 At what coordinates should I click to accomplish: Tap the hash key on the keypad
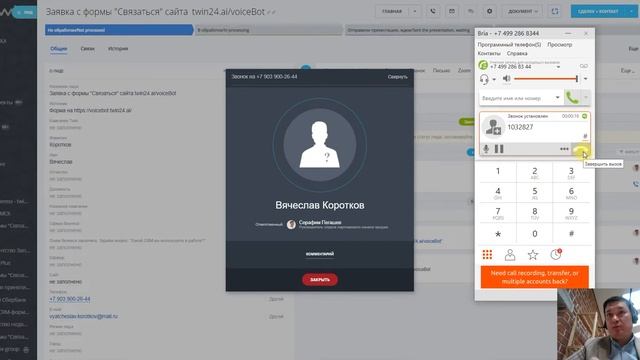(571, 234)
